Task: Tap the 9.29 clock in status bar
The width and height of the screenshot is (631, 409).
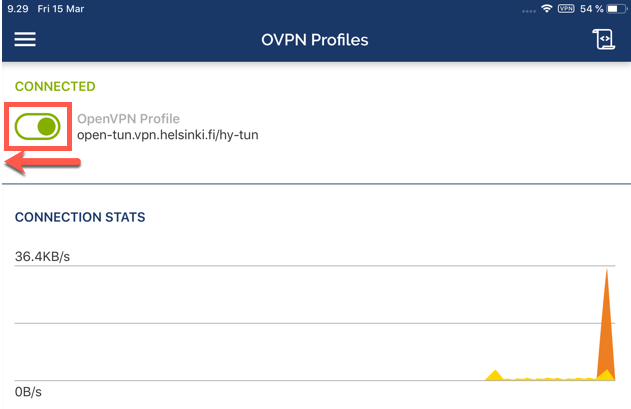Action: tap(18, 9)
